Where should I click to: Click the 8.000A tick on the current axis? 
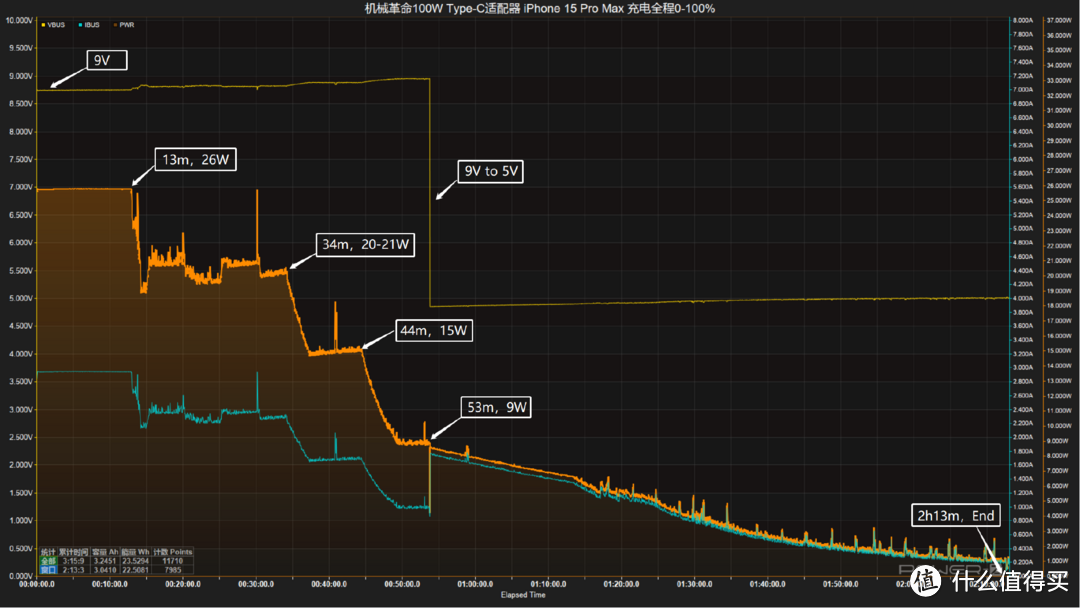1023,21
